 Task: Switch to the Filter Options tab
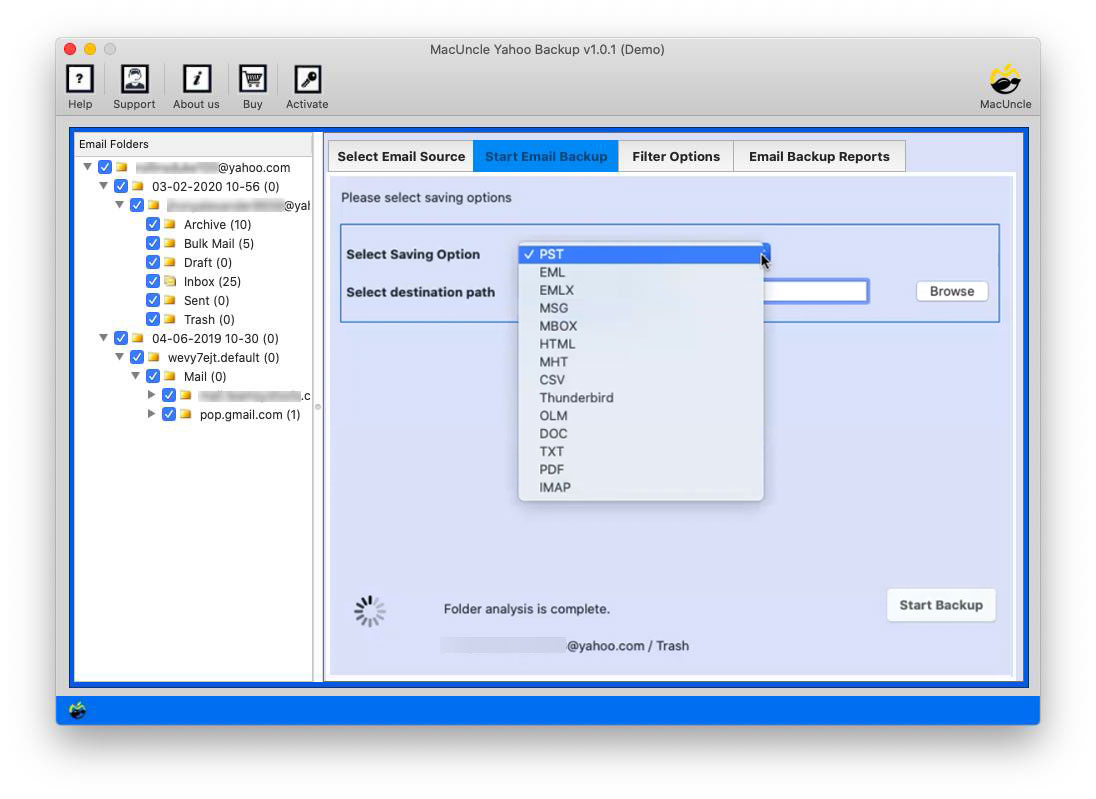tap(676, 156)
